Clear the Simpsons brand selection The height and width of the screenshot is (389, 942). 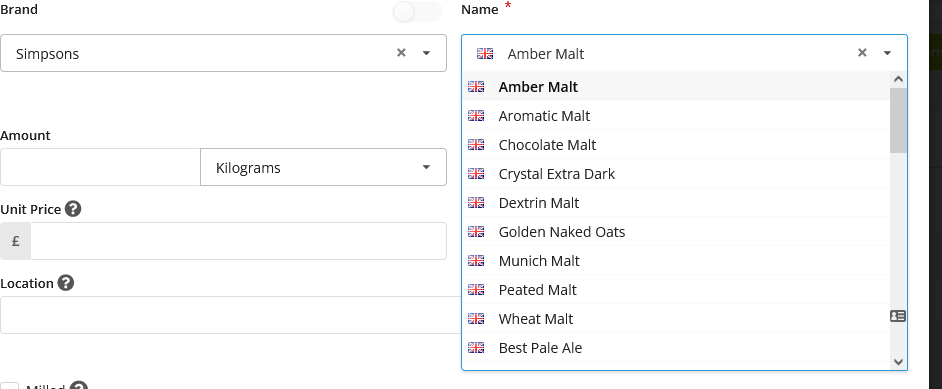pos(401,53)
